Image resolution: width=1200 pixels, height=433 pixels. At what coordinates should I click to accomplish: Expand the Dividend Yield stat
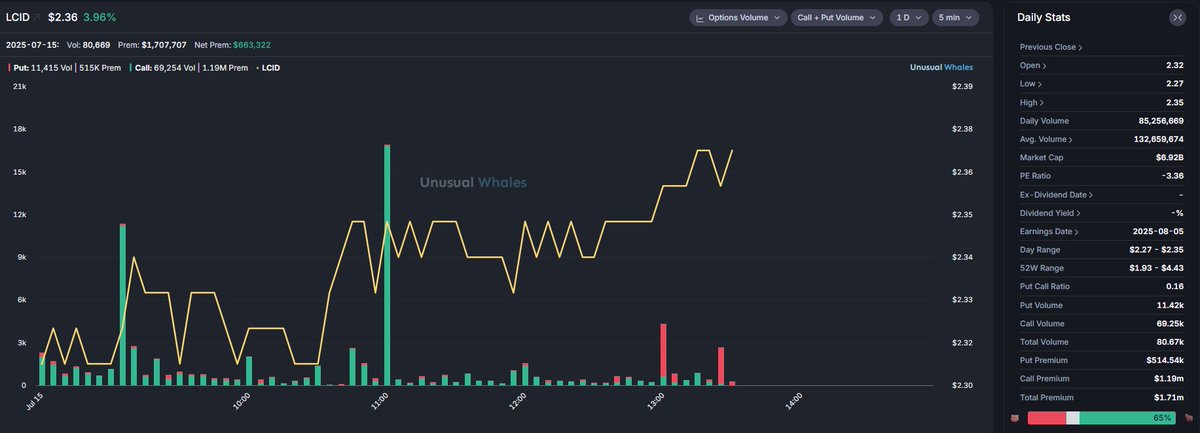[x=1050, y=213]
